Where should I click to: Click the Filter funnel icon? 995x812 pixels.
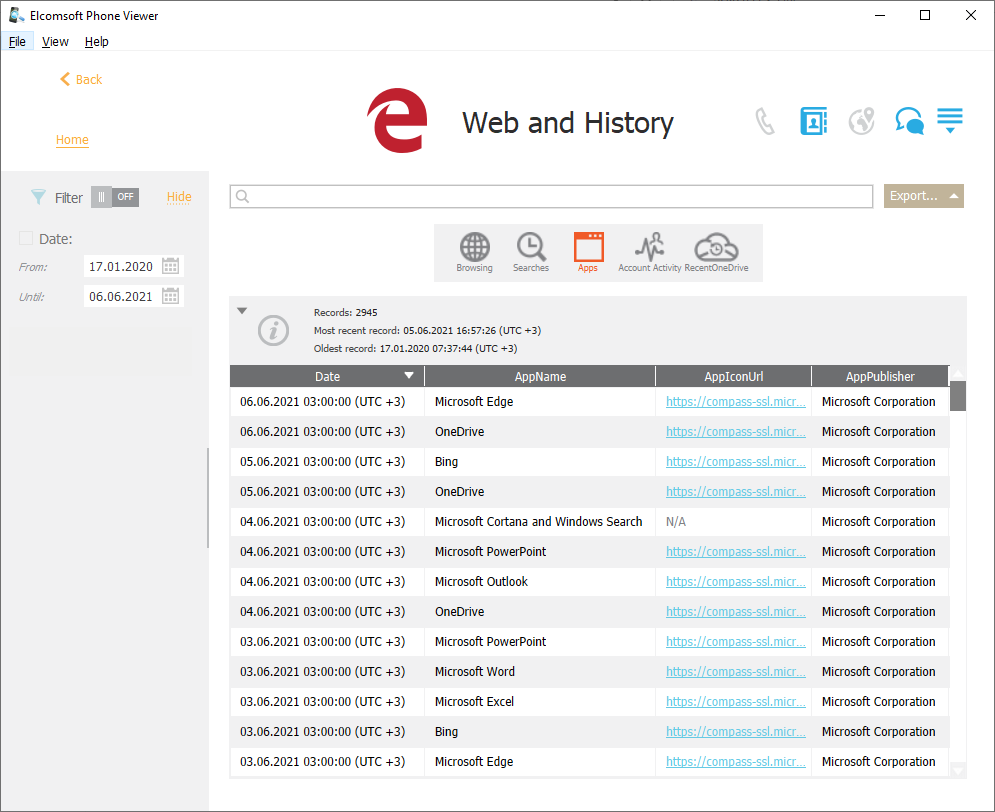(38, 197)
